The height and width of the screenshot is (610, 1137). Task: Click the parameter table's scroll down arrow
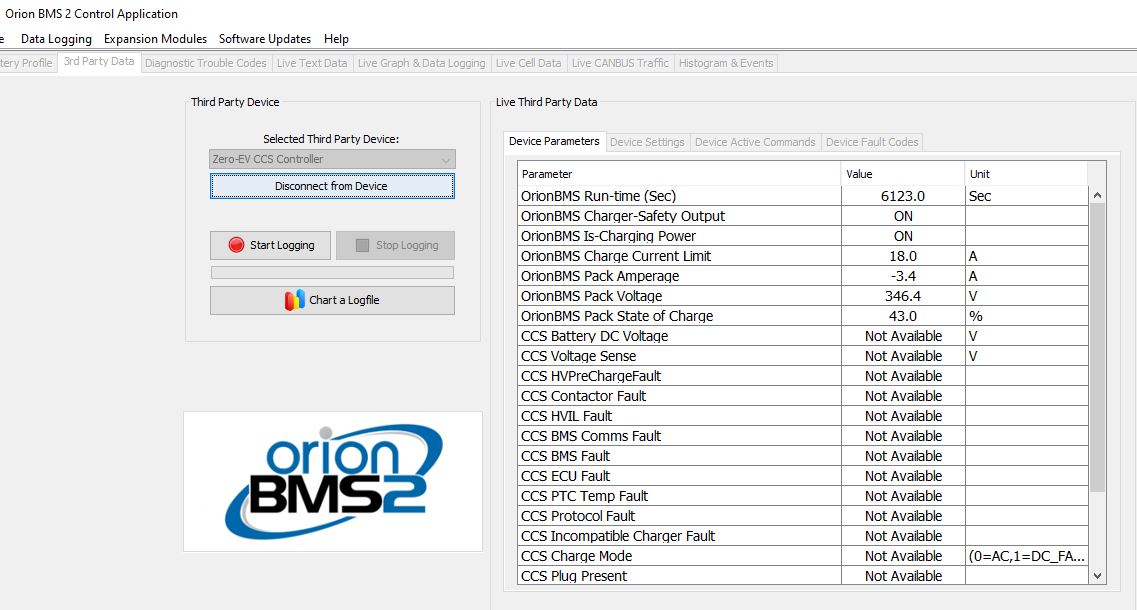pyautogui.click(x=1097, y=576)
